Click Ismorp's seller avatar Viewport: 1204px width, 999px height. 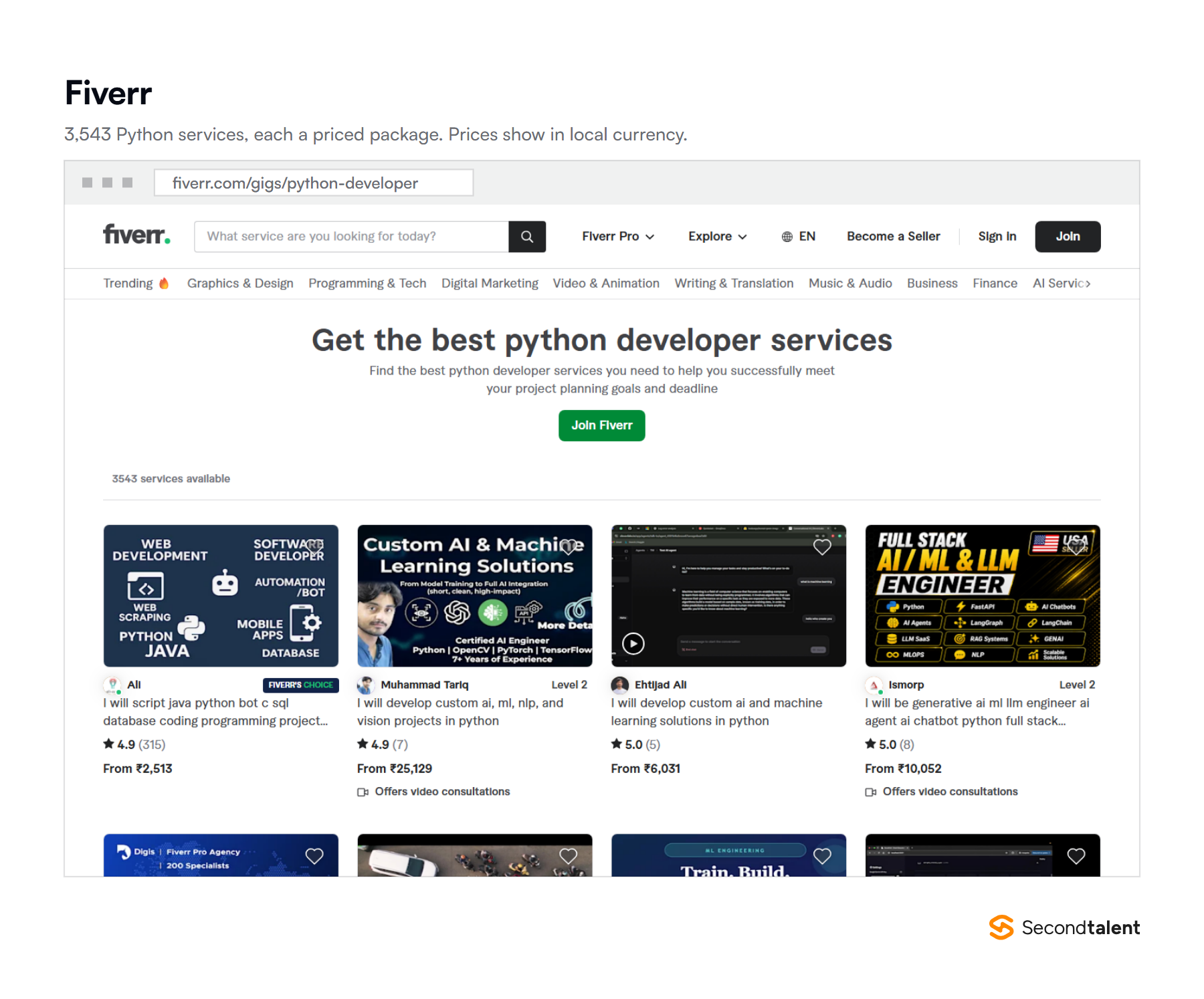pyautogui.click(x=874, y=685)
